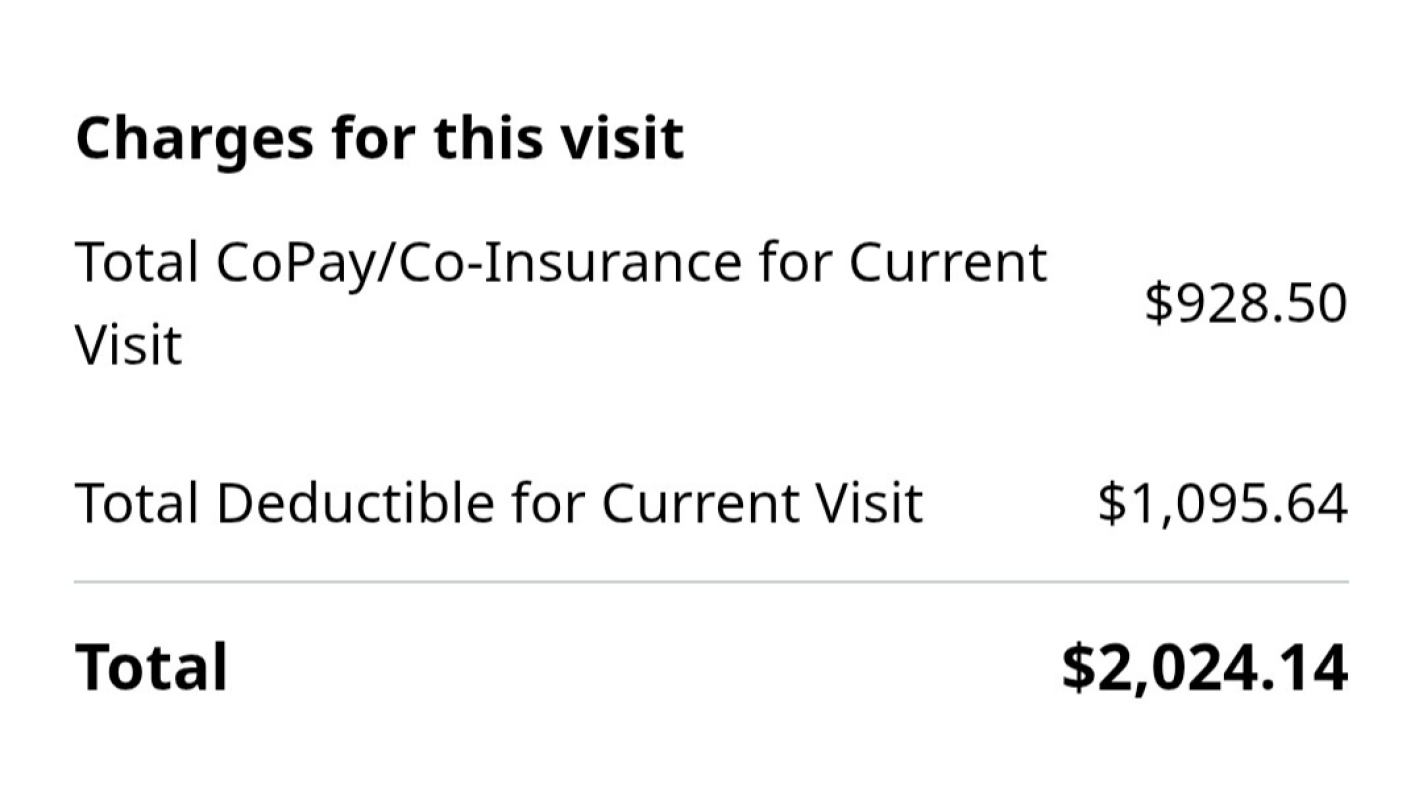Click the word "Deductible"
Image resolution: width=1423 pixels, height=800 pixels.
pyautogui.click(x=355, y=502)
